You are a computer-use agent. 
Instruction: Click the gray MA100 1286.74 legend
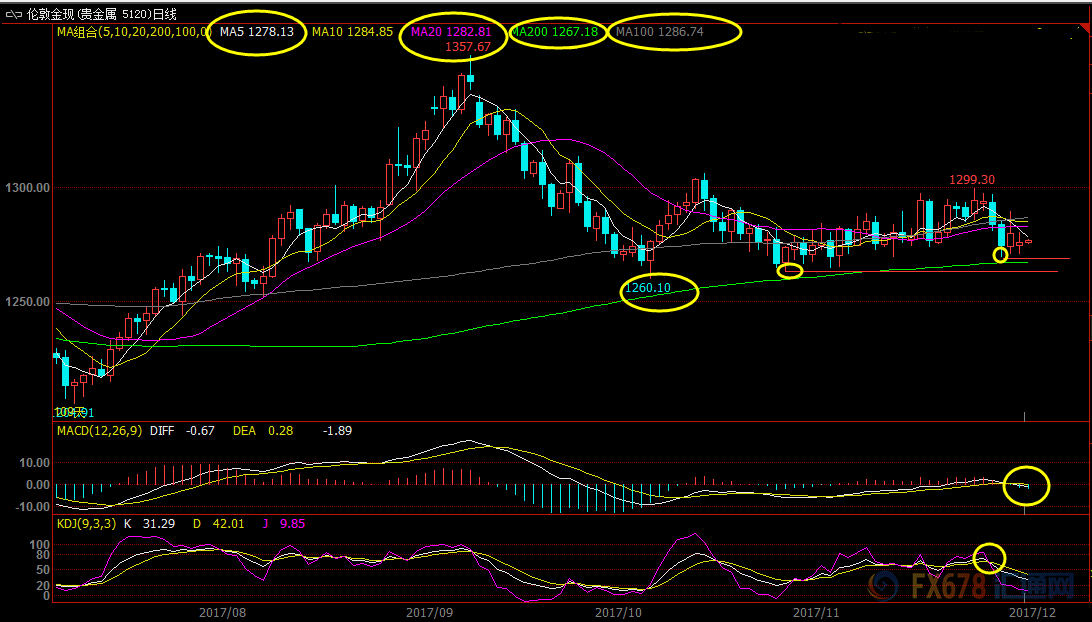(x=674, y=32)
